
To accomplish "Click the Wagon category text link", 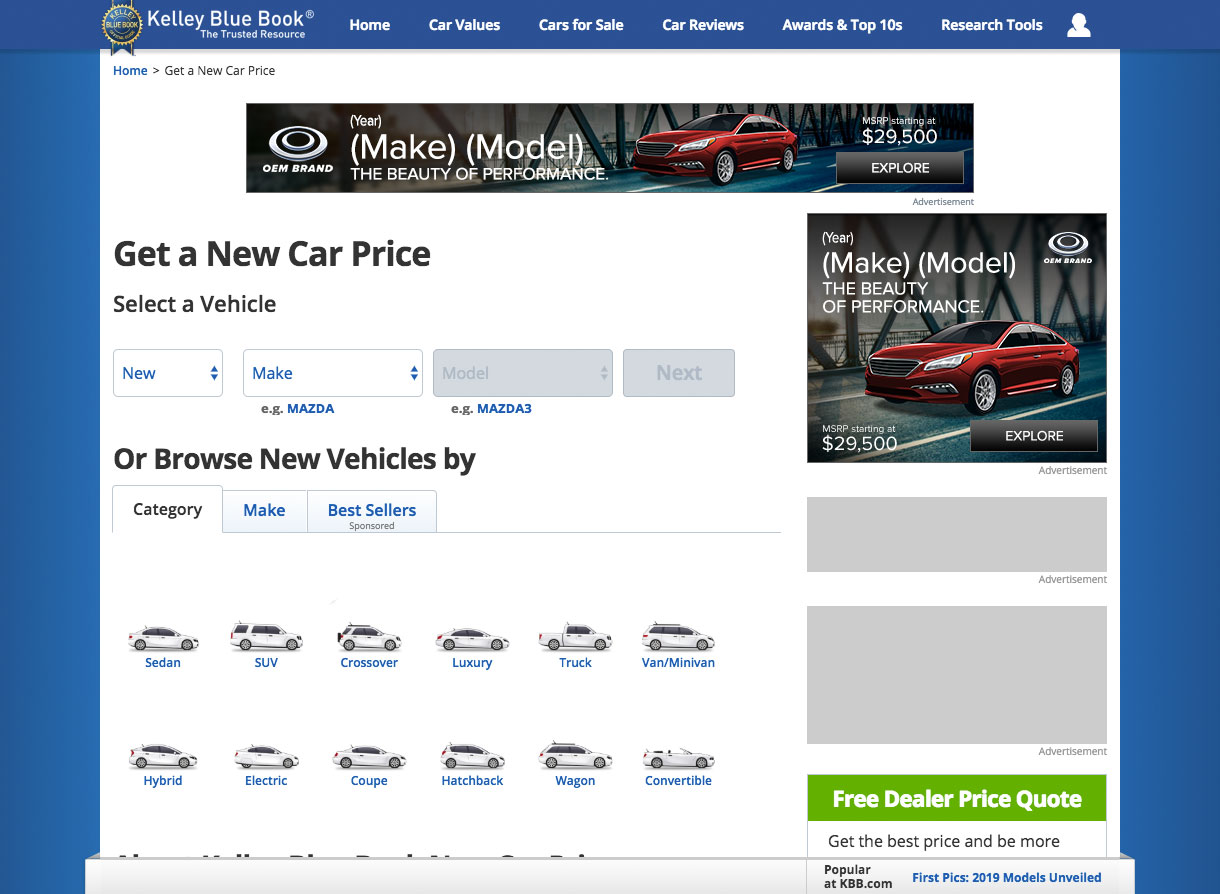I will click(575, 781).
